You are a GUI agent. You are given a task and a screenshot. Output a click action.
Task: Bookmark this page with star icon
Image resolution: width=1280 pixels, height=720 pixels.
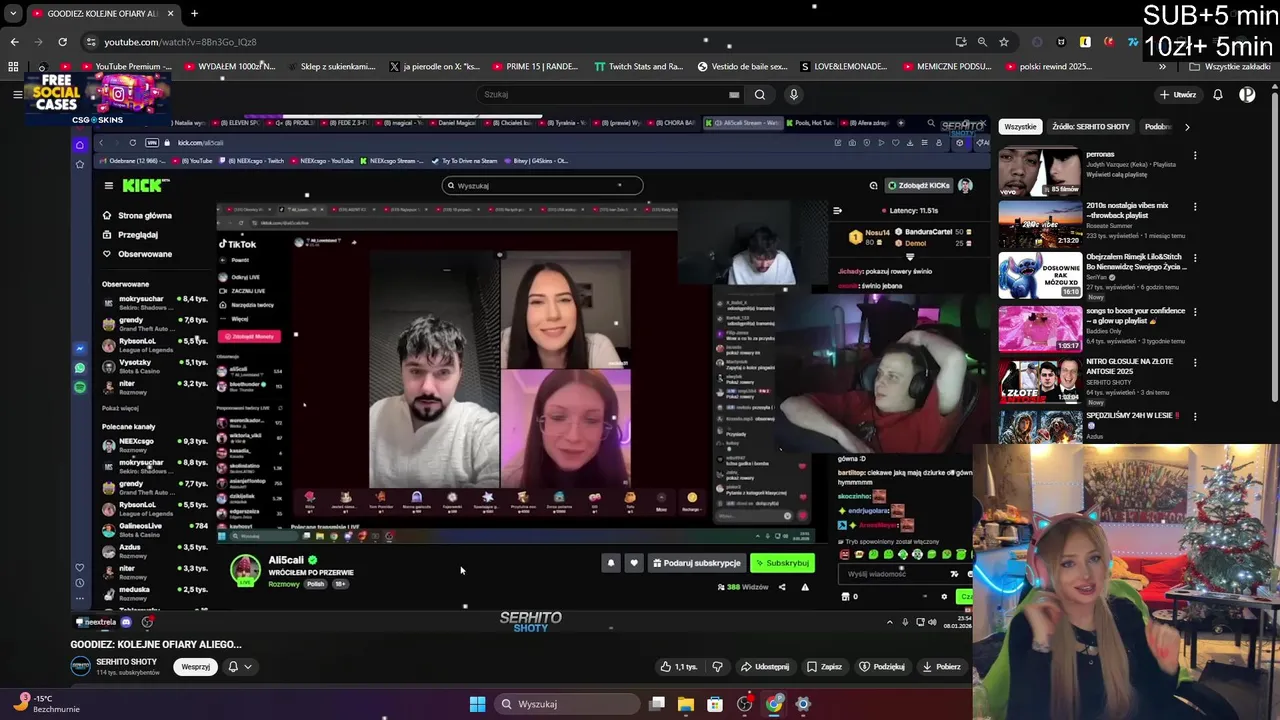click(x=1003, y=42)
